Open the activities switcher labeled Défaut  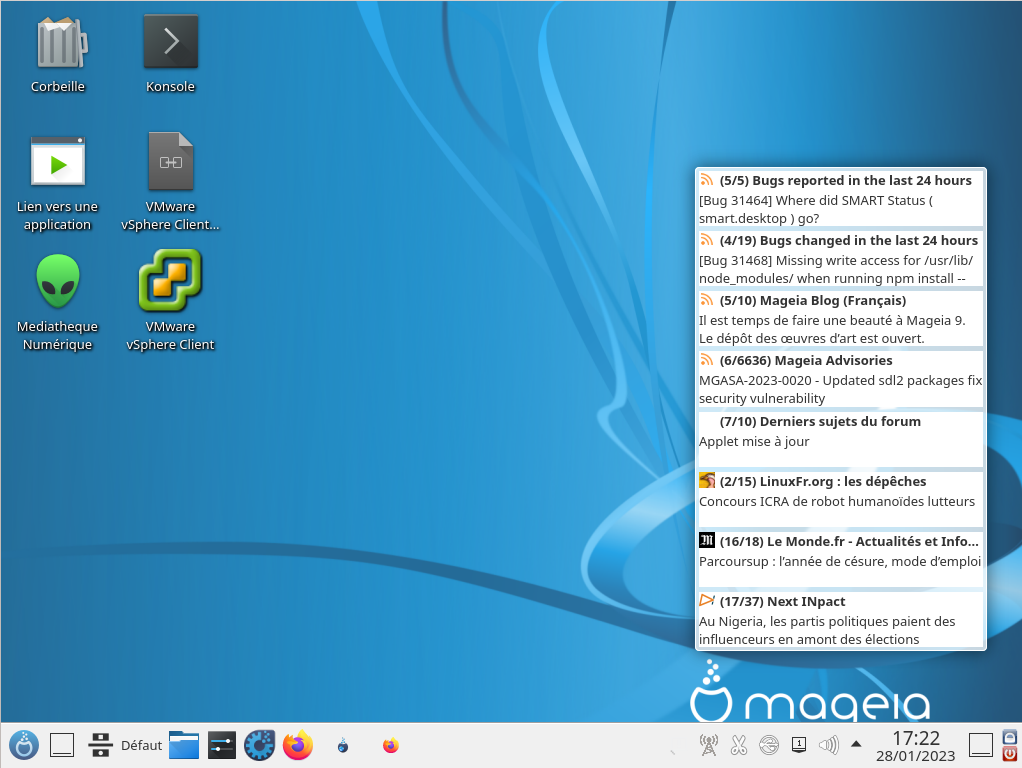coord(126,745)
